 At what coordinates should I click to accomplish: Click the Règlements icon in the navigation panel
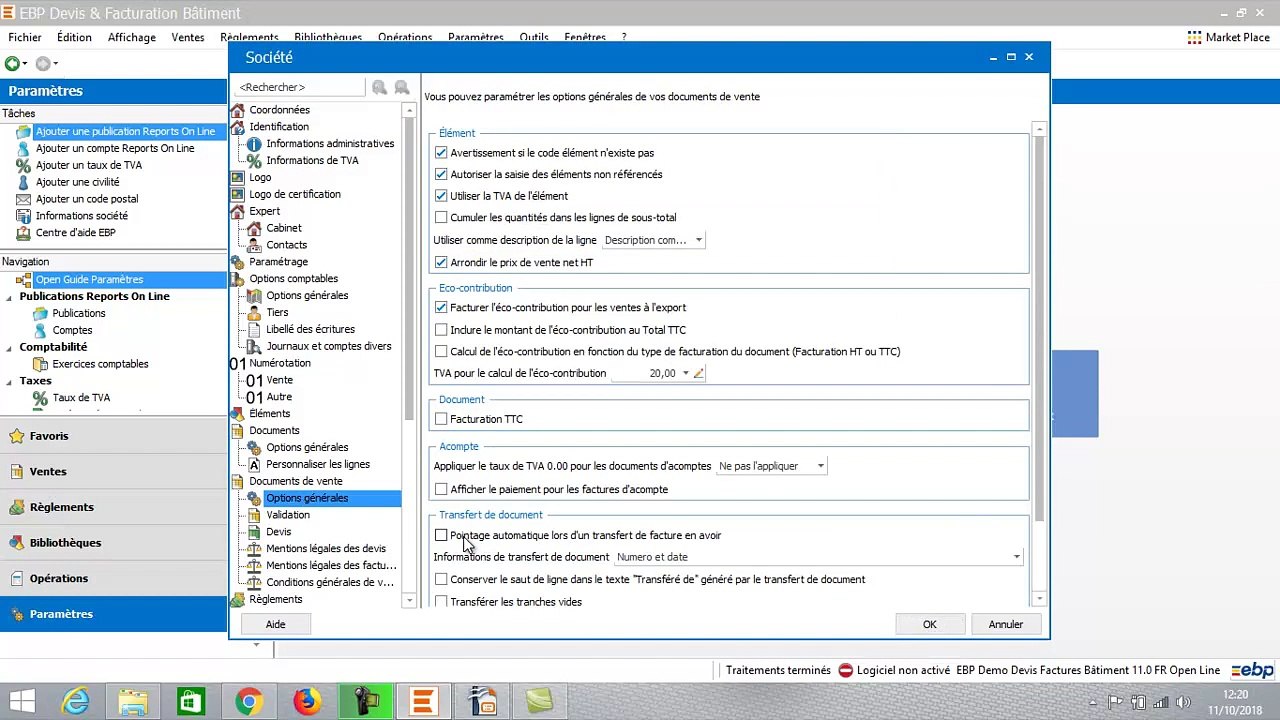point(16,507)
